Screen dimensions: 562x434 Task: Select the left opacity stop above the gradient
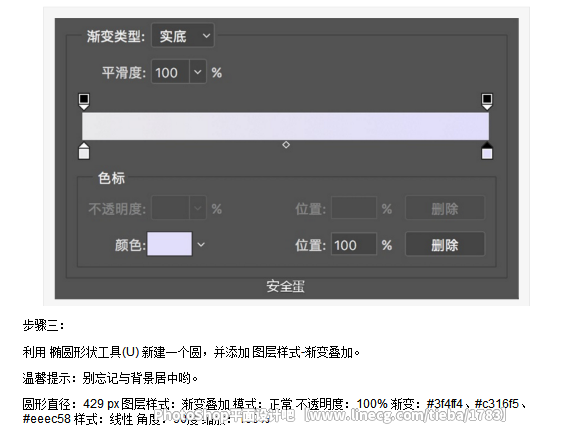pyautogui.click(x=84, y=102)
